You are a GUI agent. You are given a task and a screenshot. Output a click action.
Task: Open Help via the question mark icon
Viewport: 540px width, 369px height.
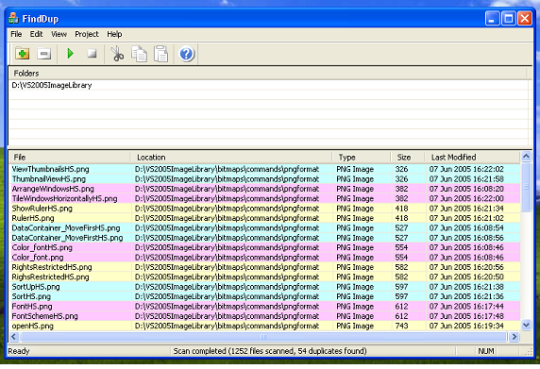point(187,54)
